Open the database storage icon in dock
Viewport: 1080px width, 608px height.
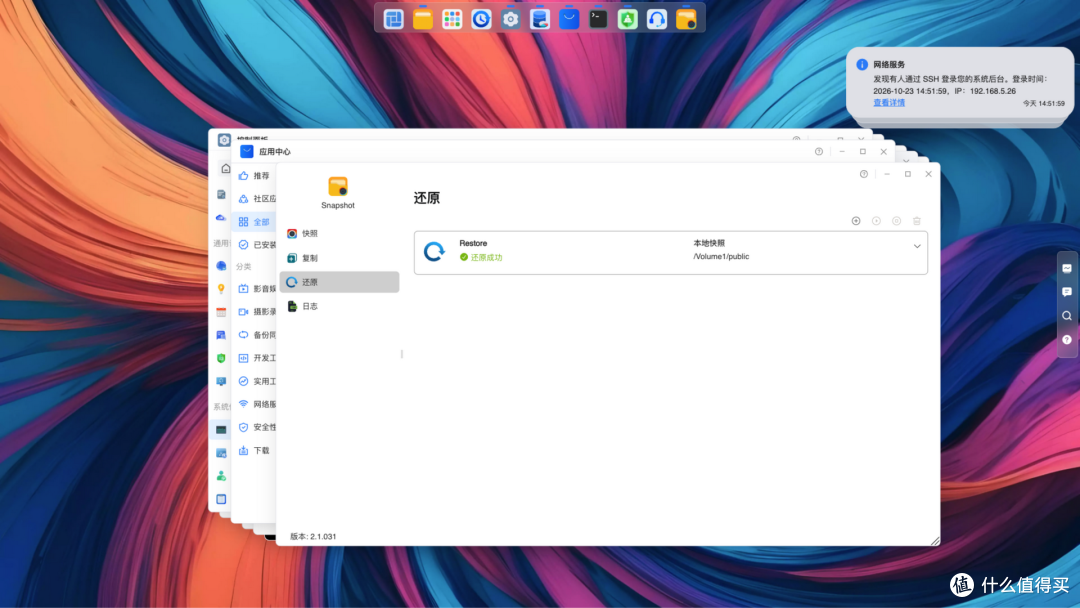click(540, 19)
